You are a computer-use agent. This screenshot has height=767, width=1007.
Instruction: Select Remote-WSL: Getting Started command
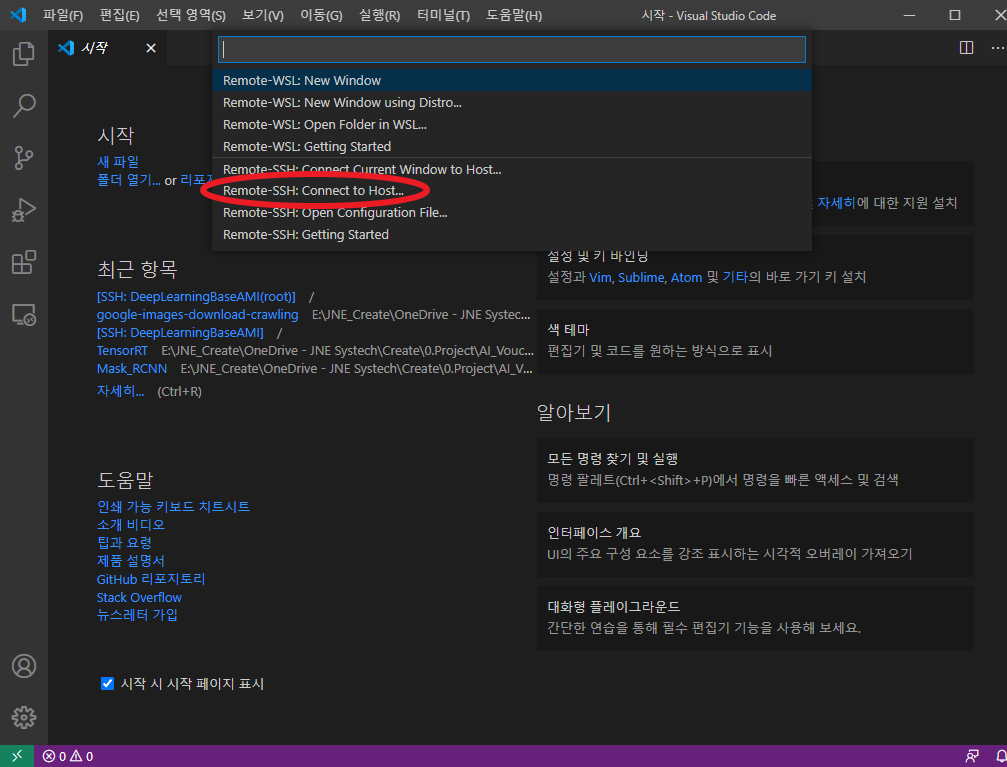(512, 146)
